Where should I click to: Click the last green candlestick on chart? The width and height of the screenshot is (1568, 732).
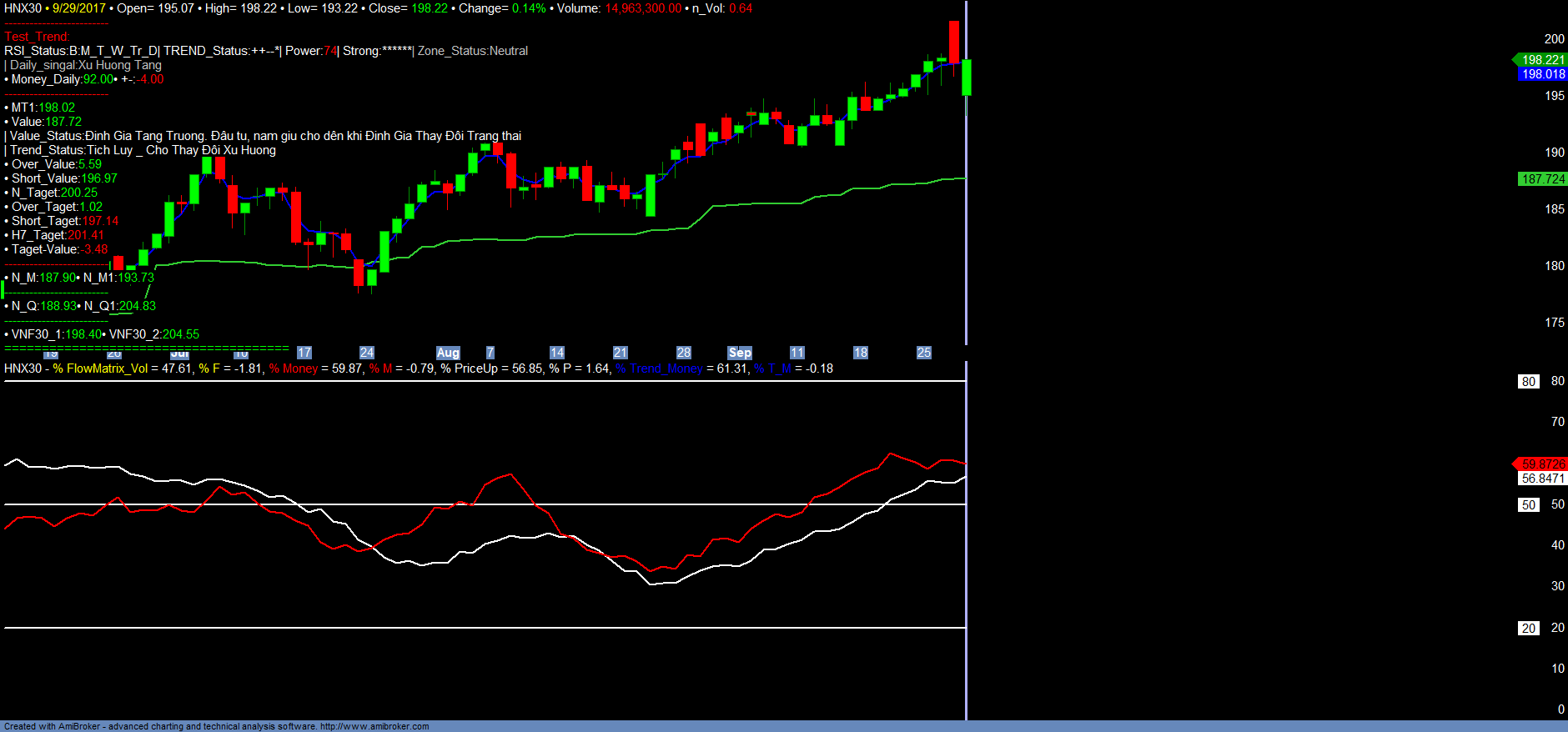click(x=967, y=78)
